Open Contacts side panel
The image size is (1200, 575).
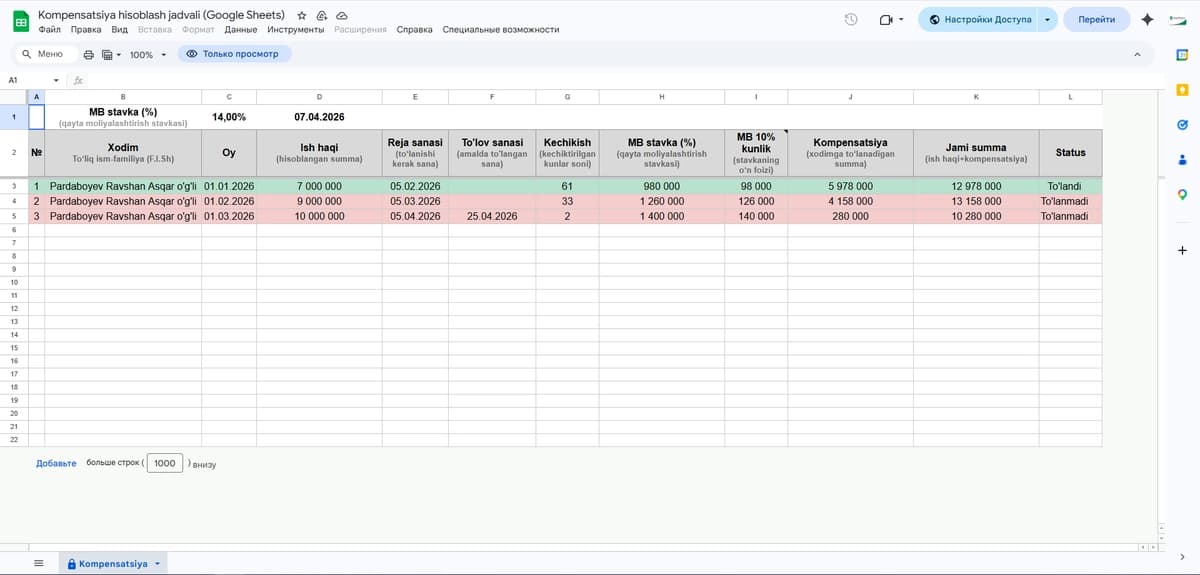point(1181,159)
